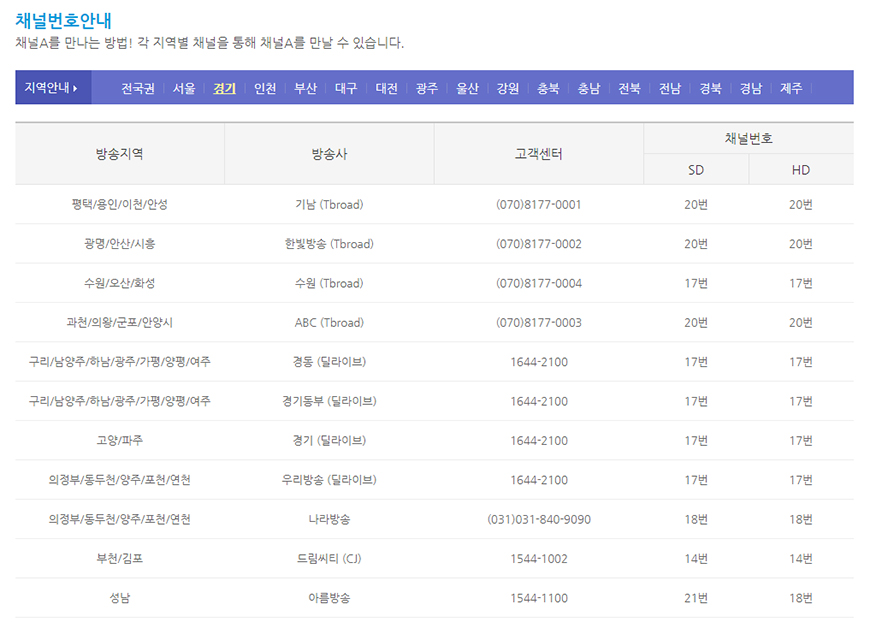Click phone number 1544-1002
870x622 pixels.
click(539, 559)
